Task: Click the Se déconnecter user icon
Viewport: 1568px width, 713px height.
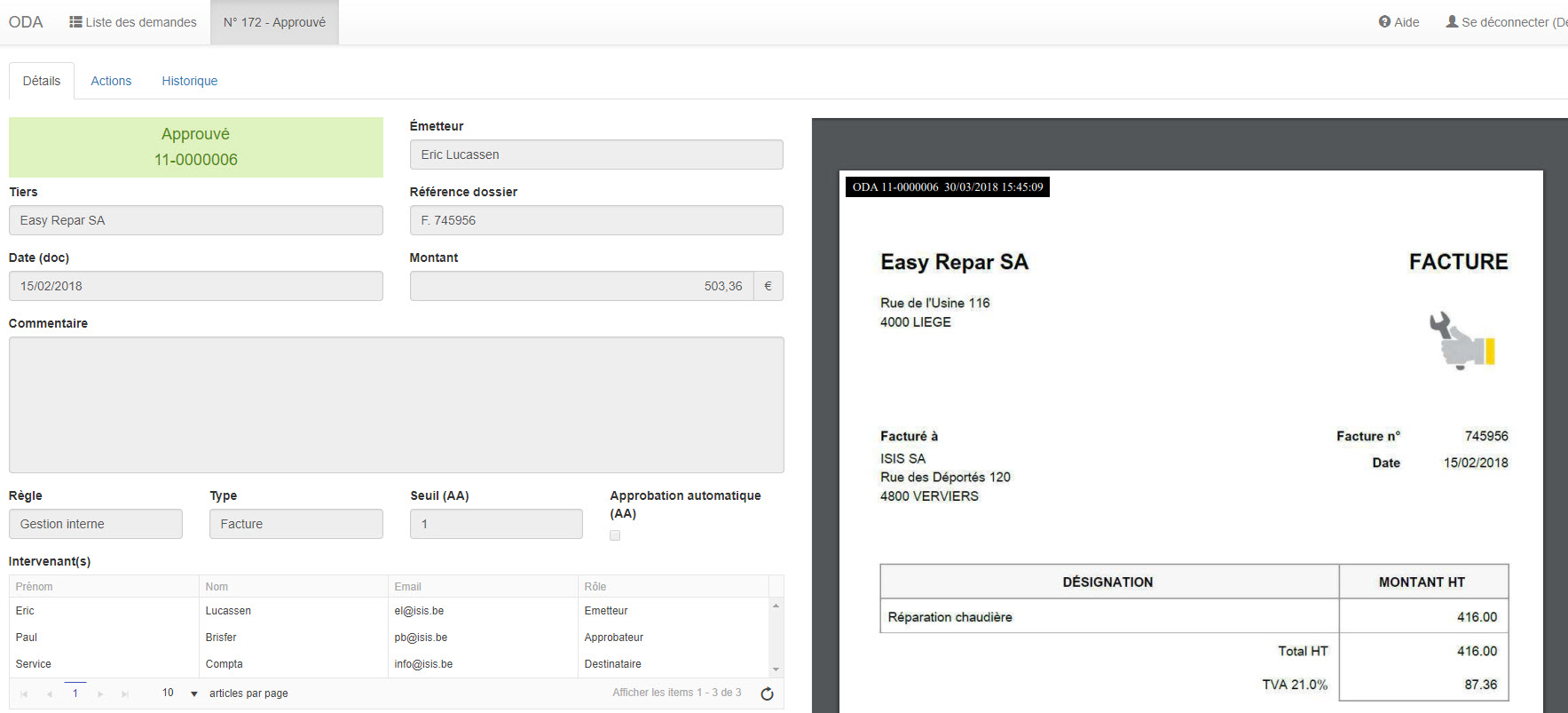Action: (x=1452, y=22)
